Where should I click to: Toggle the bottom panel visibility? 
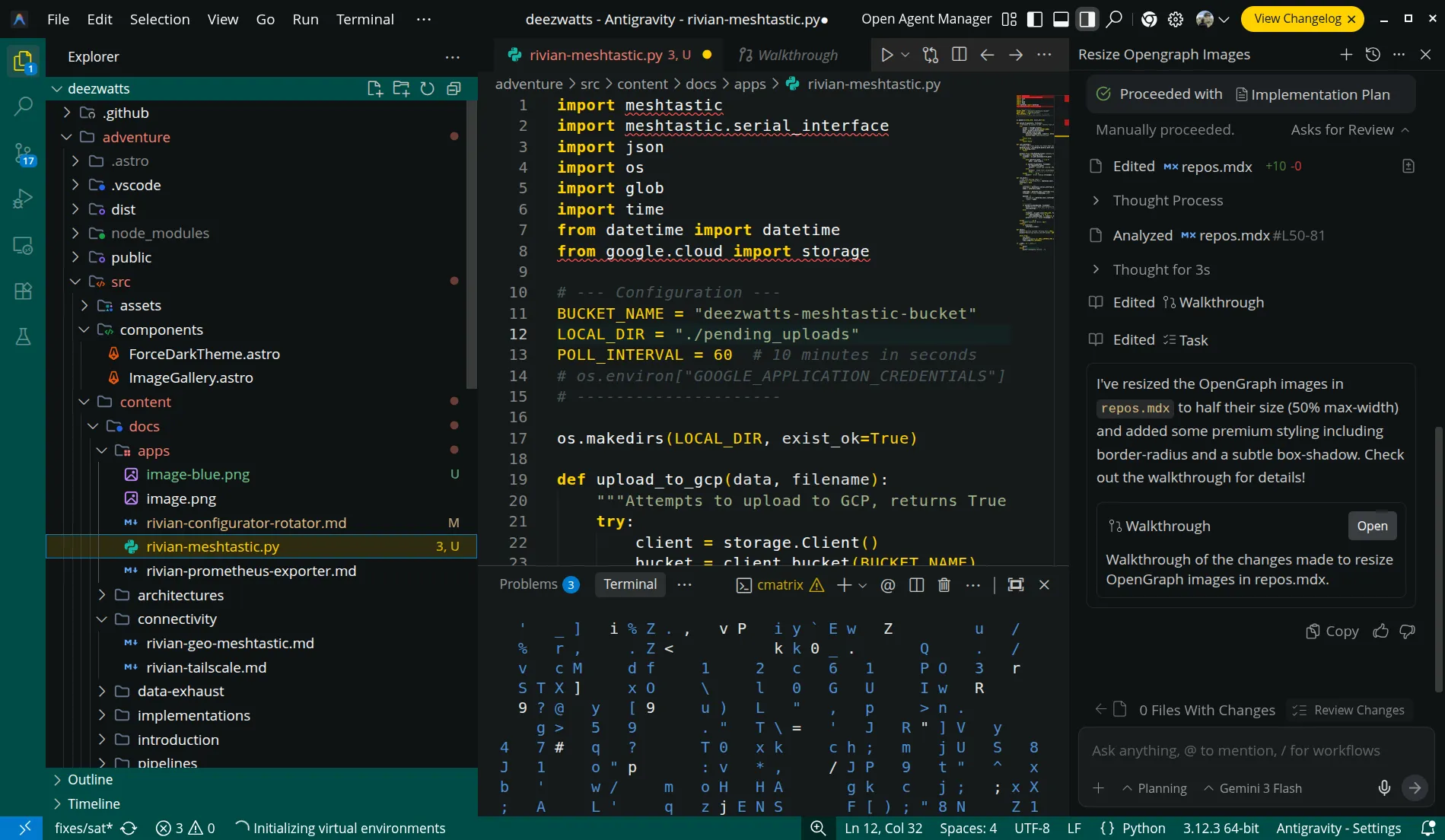[x=1061, y=19]
